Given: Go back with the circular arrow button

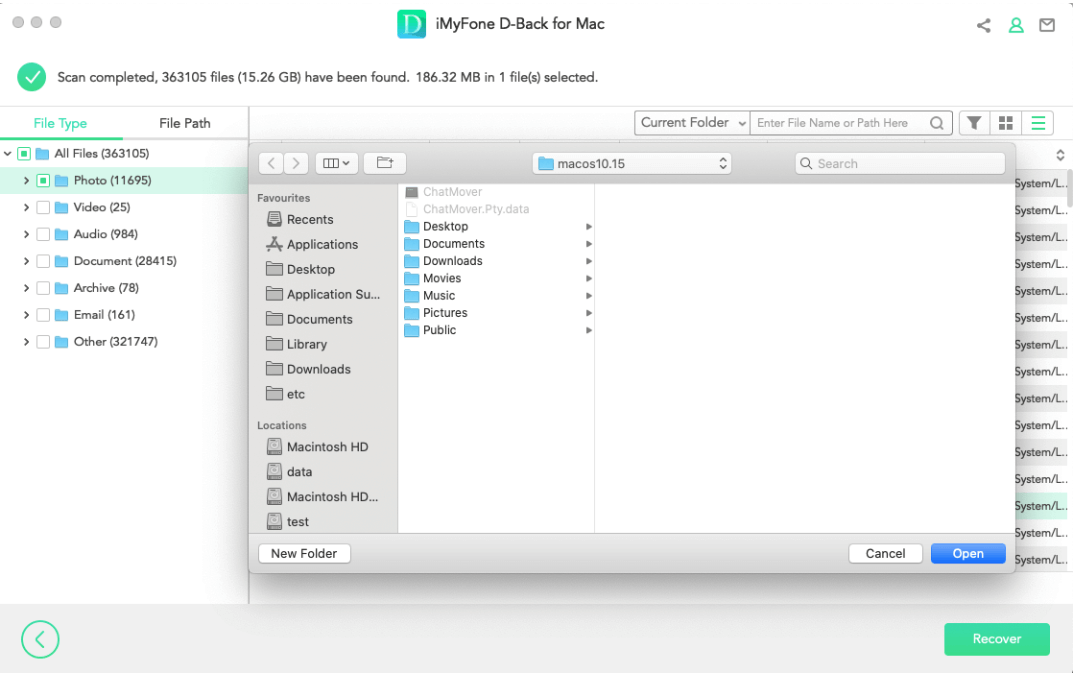Looking at the screenshot, I should pyautogui.click(x=40, y=639).
